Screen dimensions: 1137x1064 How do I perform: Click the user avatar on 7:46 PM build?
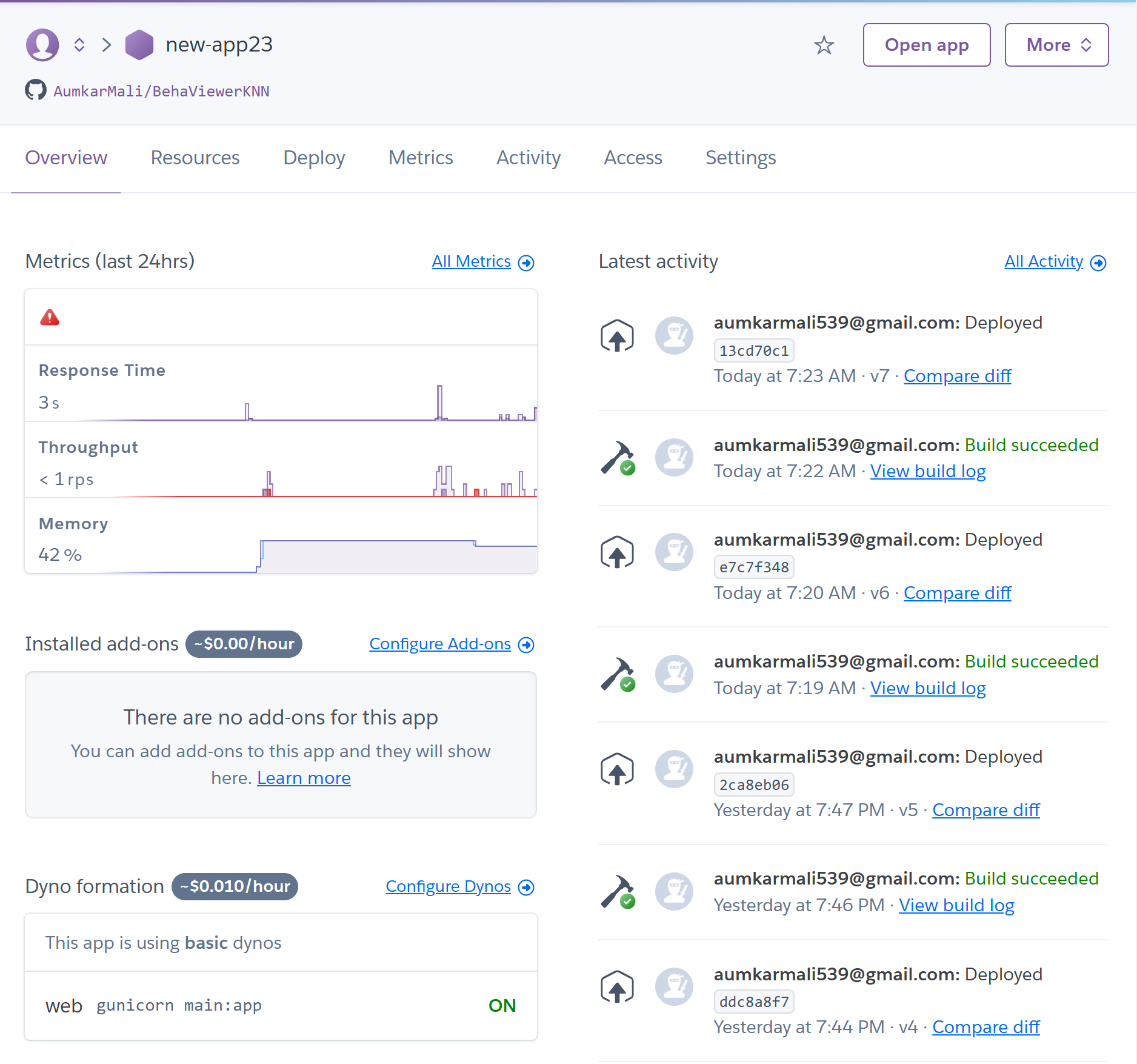[674, 891]
